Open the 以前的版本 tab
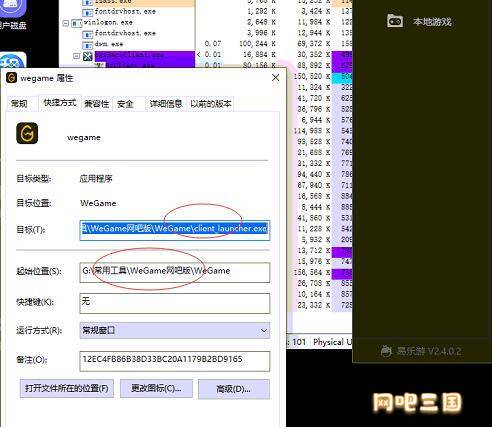 (x=211, y=104)
